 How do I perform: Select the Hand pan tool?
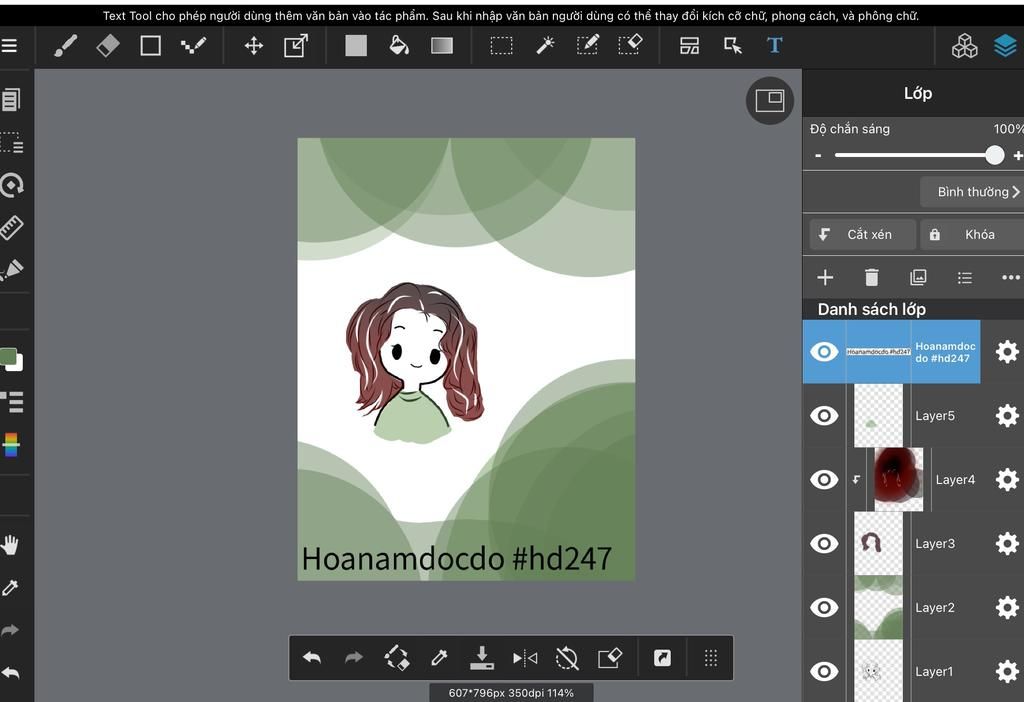tap(10, 545)
